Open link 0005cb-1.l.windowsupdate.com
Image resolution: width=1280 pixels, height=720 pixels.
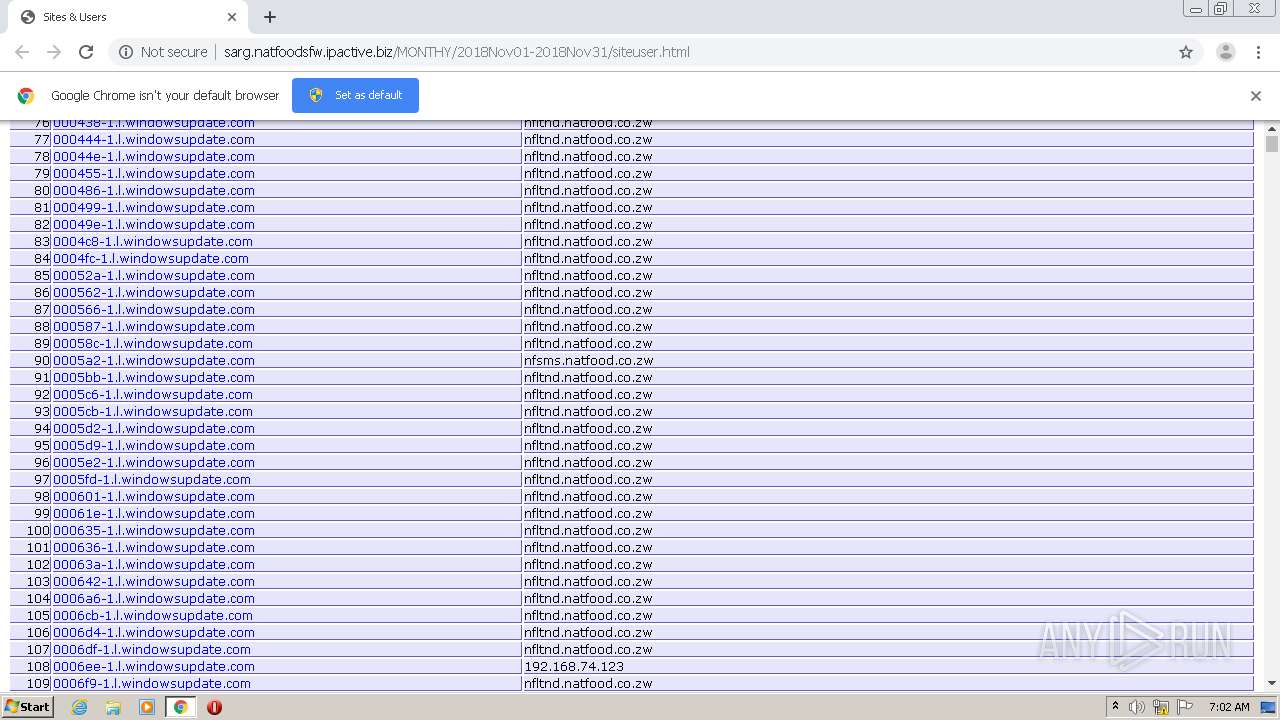153,411
